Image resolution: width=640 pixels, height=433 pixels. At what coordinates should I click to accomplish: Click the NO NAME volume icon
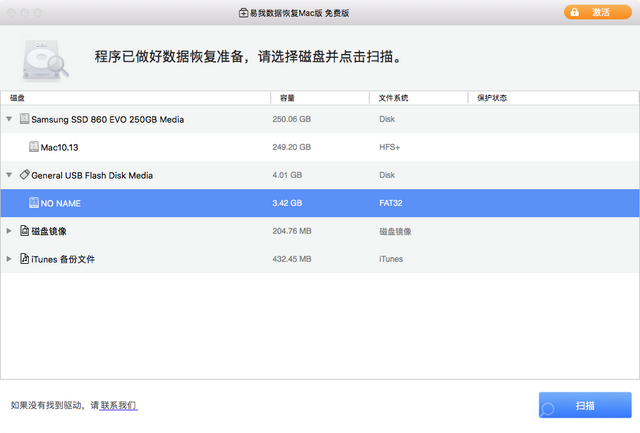point(34,202)
